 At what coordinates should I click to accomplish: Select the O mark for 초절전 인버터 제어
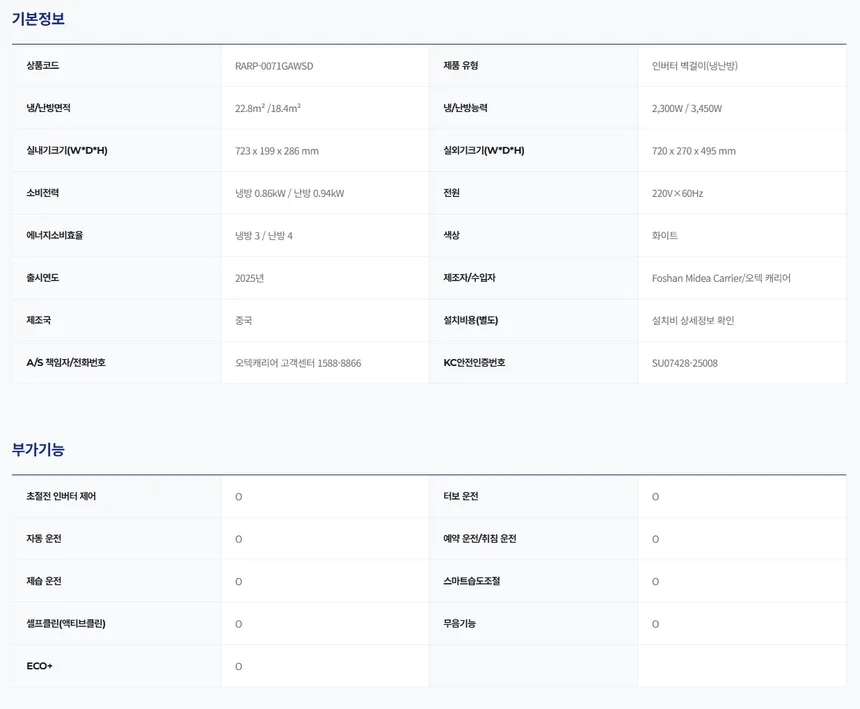(x=239, y=497)
